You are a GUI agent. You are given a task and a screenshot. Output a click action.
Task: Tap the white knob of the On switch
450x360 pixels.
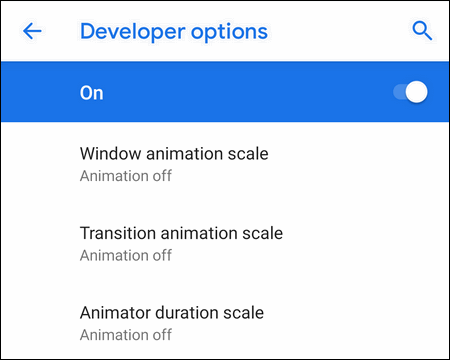[417, 92]
